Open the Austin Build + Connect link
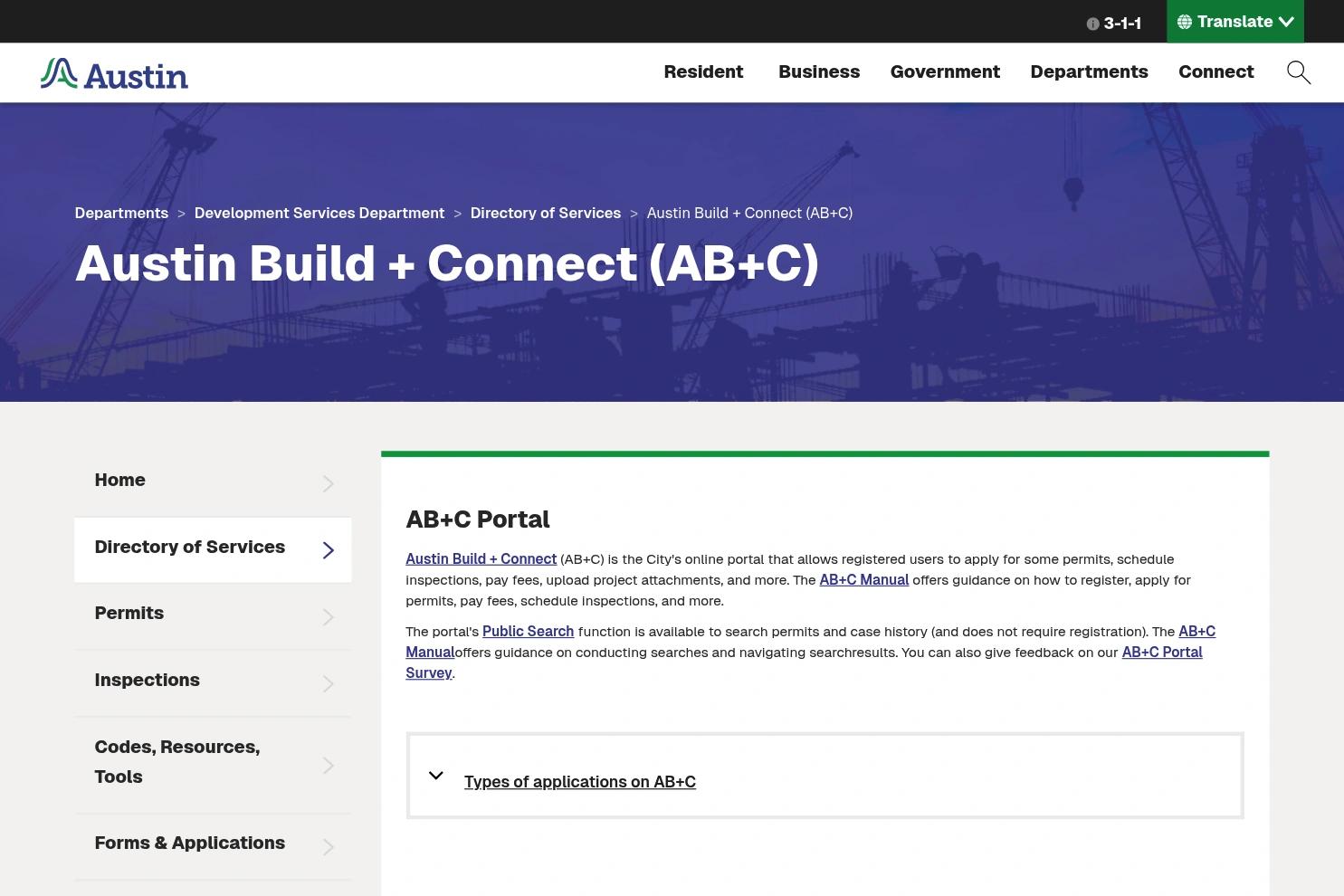Viewport: 1344px width, 896px height. [481, 559]
